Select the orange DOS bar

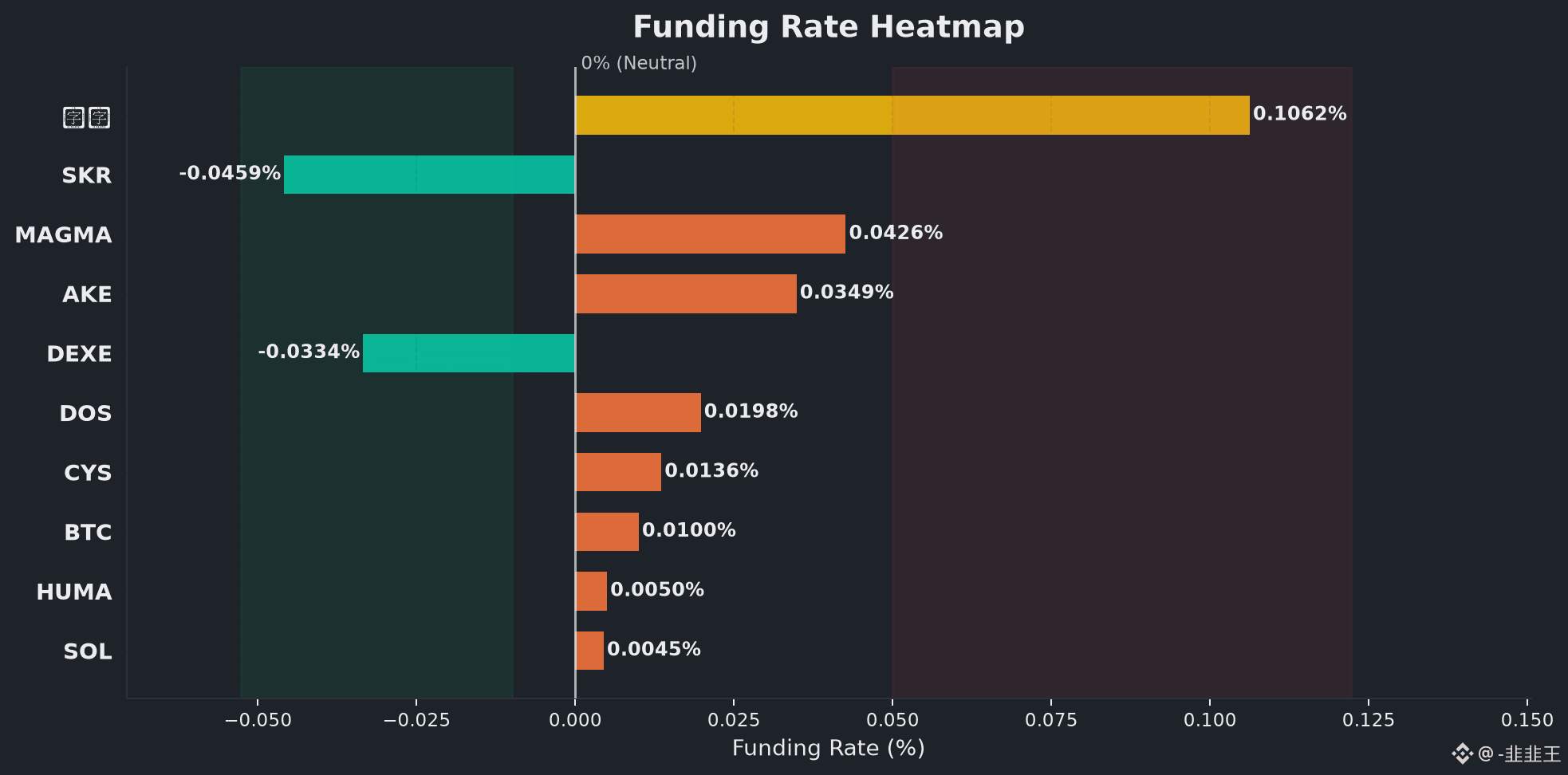(638, 412)
